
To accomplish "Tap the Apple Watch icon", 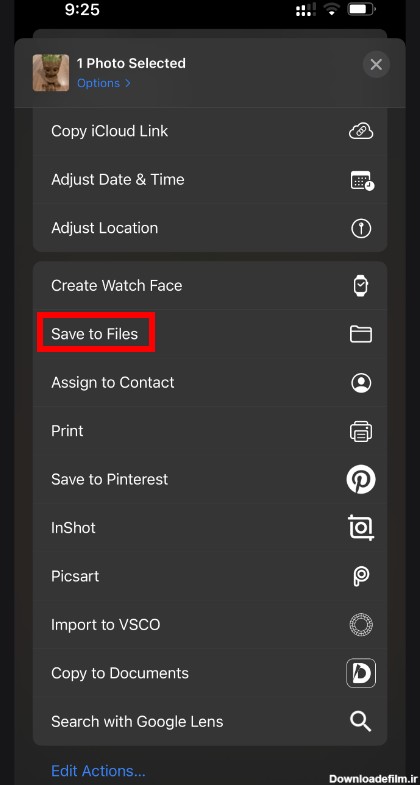I will [360, 285].
